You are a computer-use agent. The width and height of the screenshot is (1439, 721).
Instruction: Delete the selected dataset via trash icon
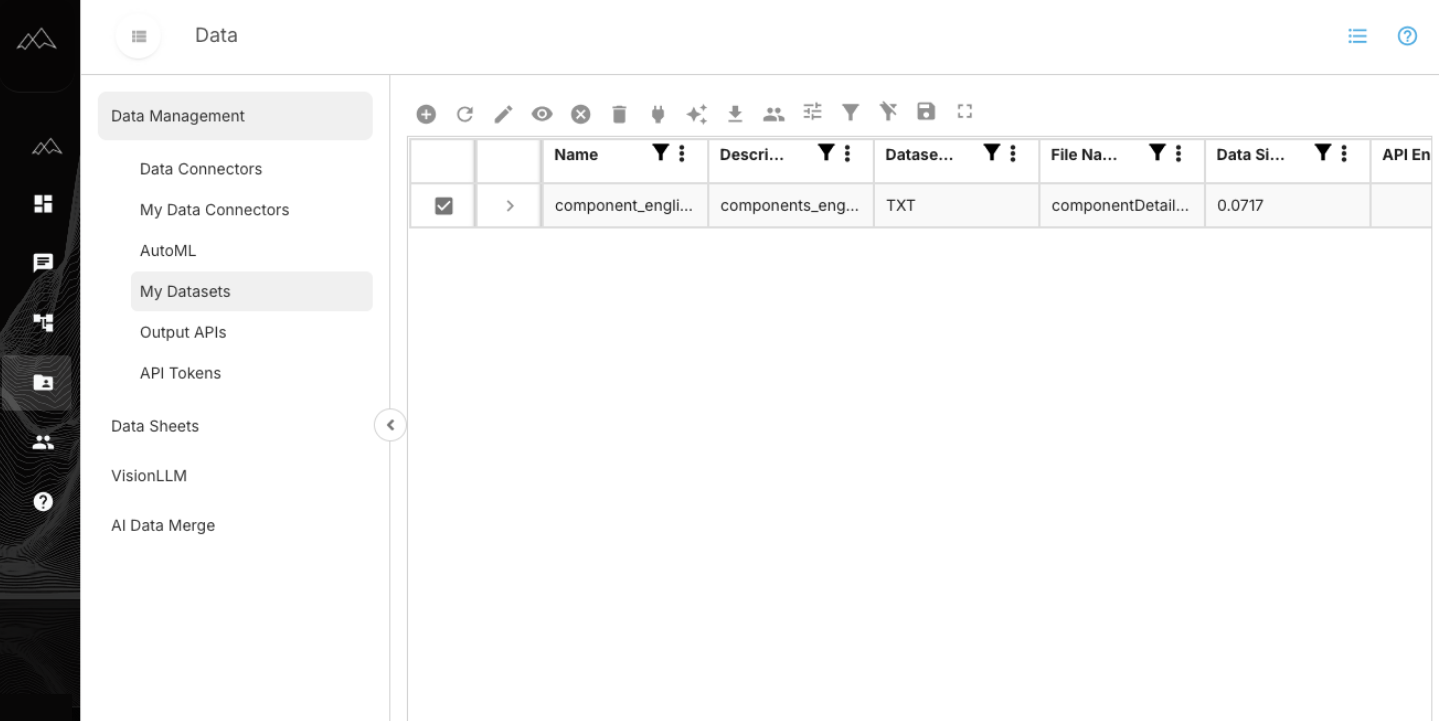click(619, 113)
